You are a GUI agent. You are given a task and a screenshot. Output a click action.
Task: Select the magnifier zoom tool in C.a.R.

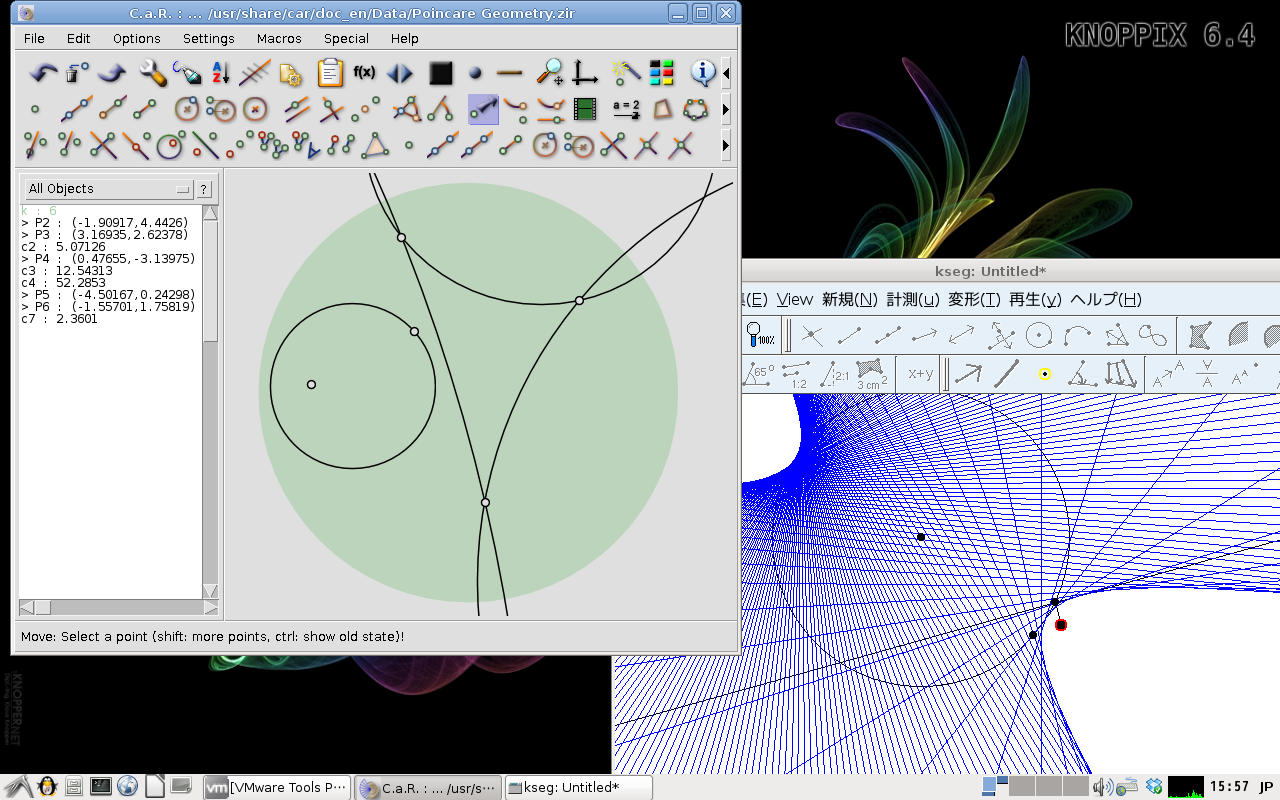pyautogui.click(x=549, y=73)
